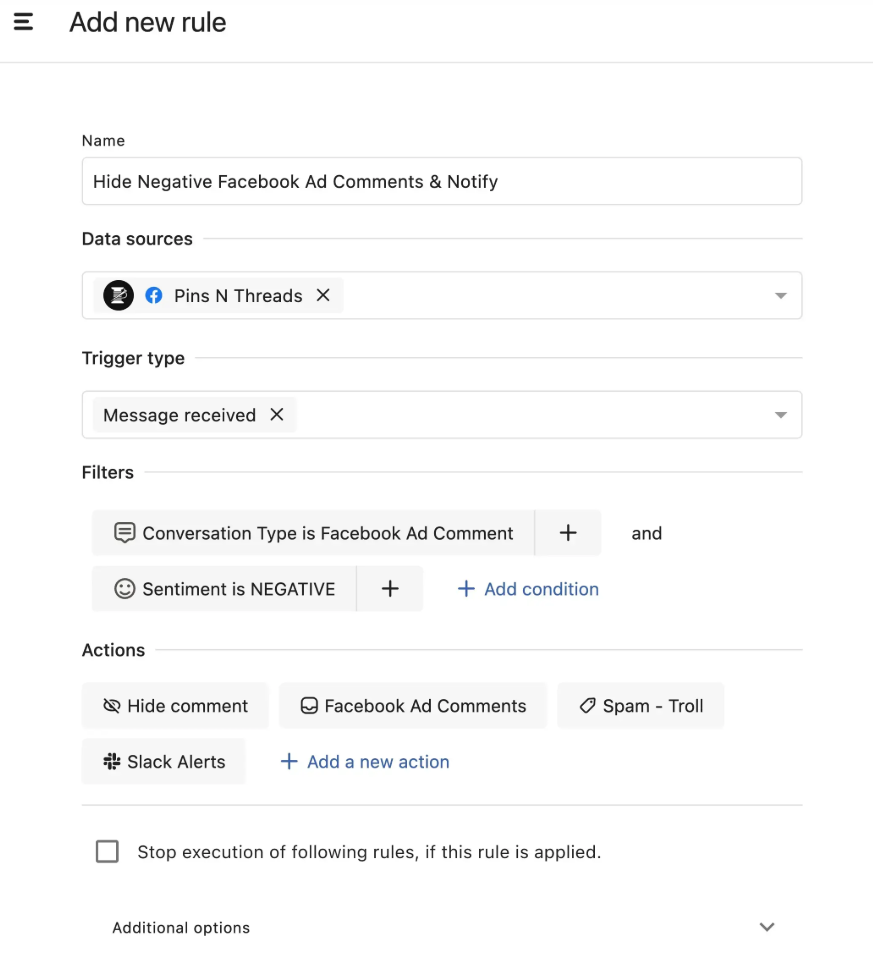The image size is (873, 959).
Task: Open the Data sources dropdown
Action: coord(780,295)
